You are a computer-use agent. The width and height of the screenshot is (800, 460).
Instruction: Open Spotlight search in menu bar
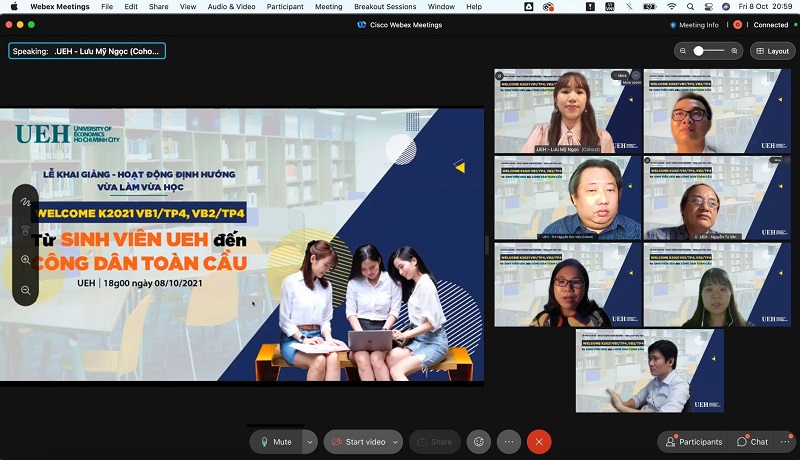point(690,7)
